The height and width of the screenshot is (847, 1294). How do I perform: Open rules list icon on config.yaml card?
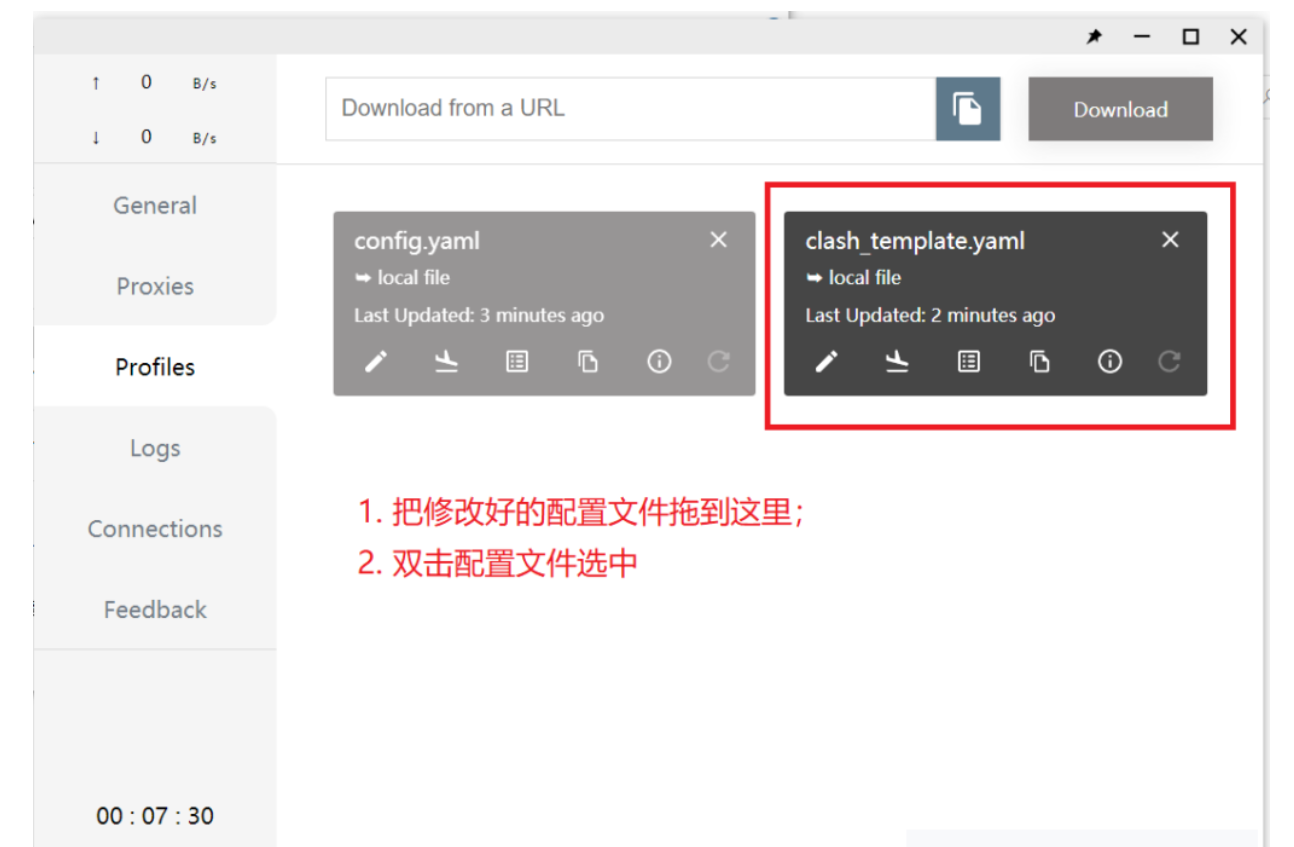tap(517, 362)
